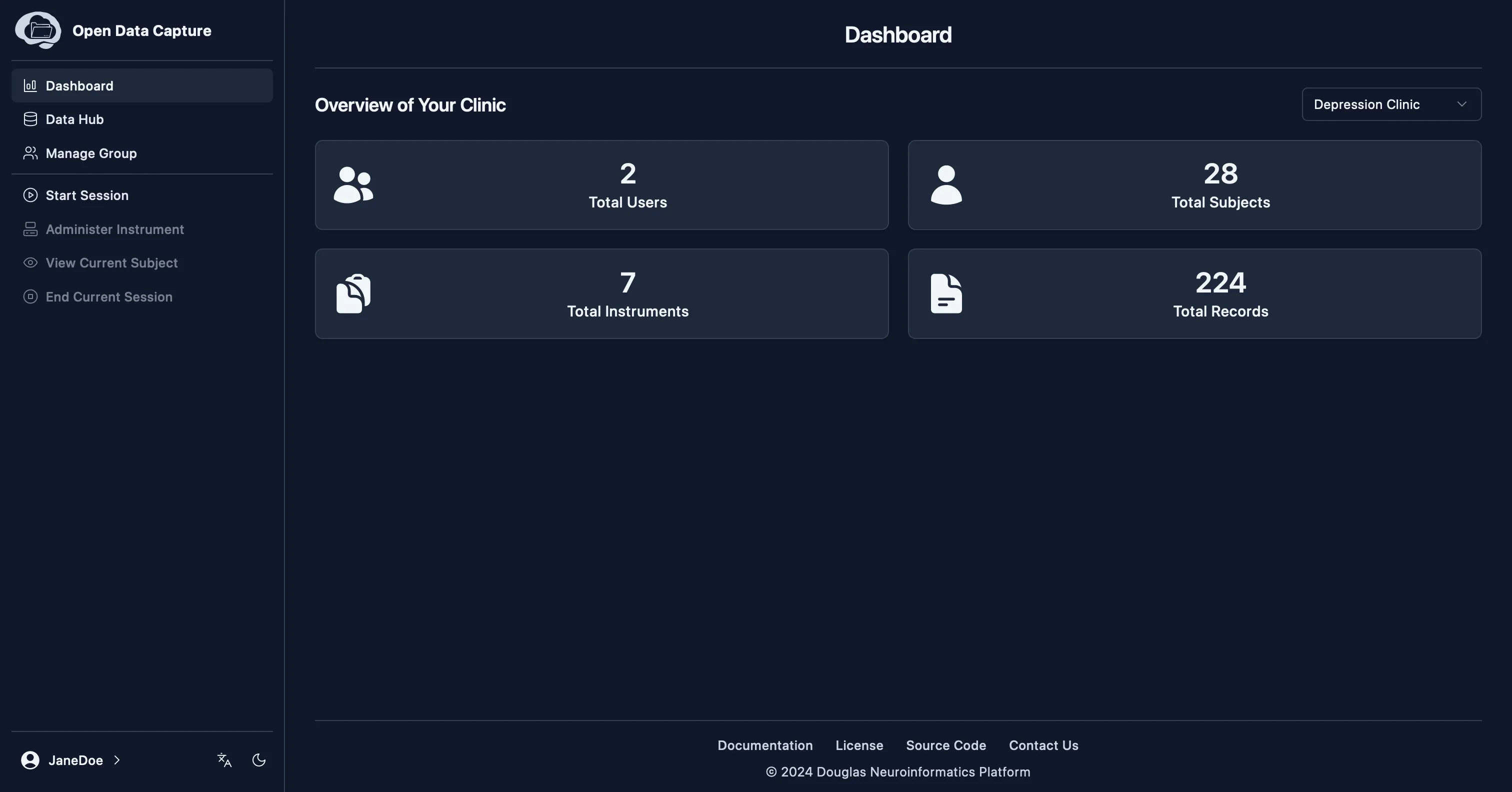The image size is (1512, 792).
Task: Click the 224 Total Records count
Action: click(x=1220, y=282)
